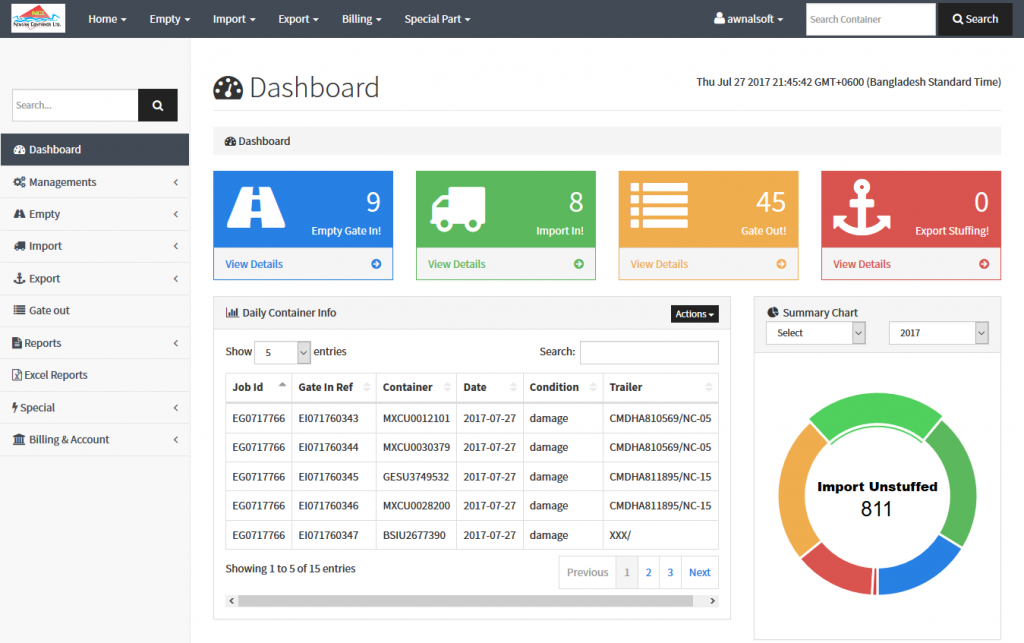Expand the Reports sidebar section chevron
This screenshot has width=1024, height=643.
pyautogui.click(x=176, y=343)
